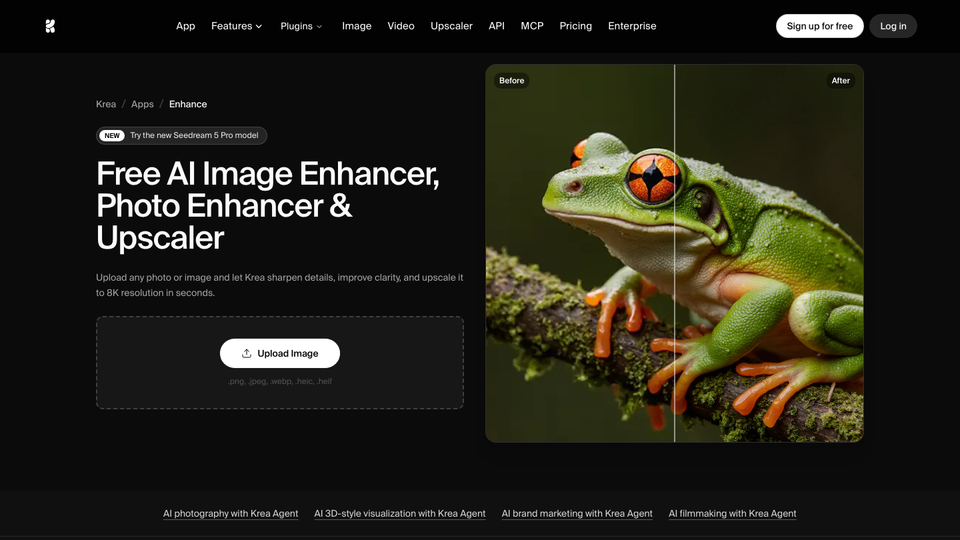Expand the Plugins dropdown menu
Viewport: 960px width, 540px height.
click(301, 26)
